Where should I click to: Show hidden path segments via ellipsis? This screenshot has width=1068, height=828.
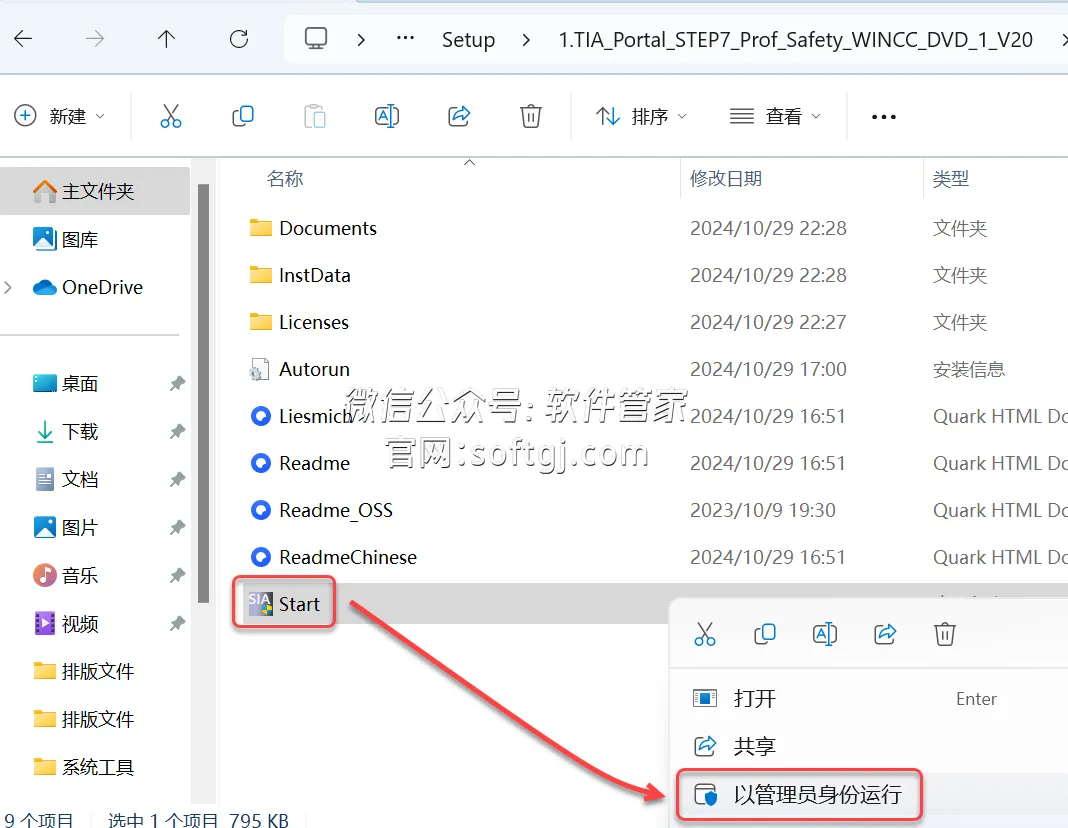(x=405, y=39)
